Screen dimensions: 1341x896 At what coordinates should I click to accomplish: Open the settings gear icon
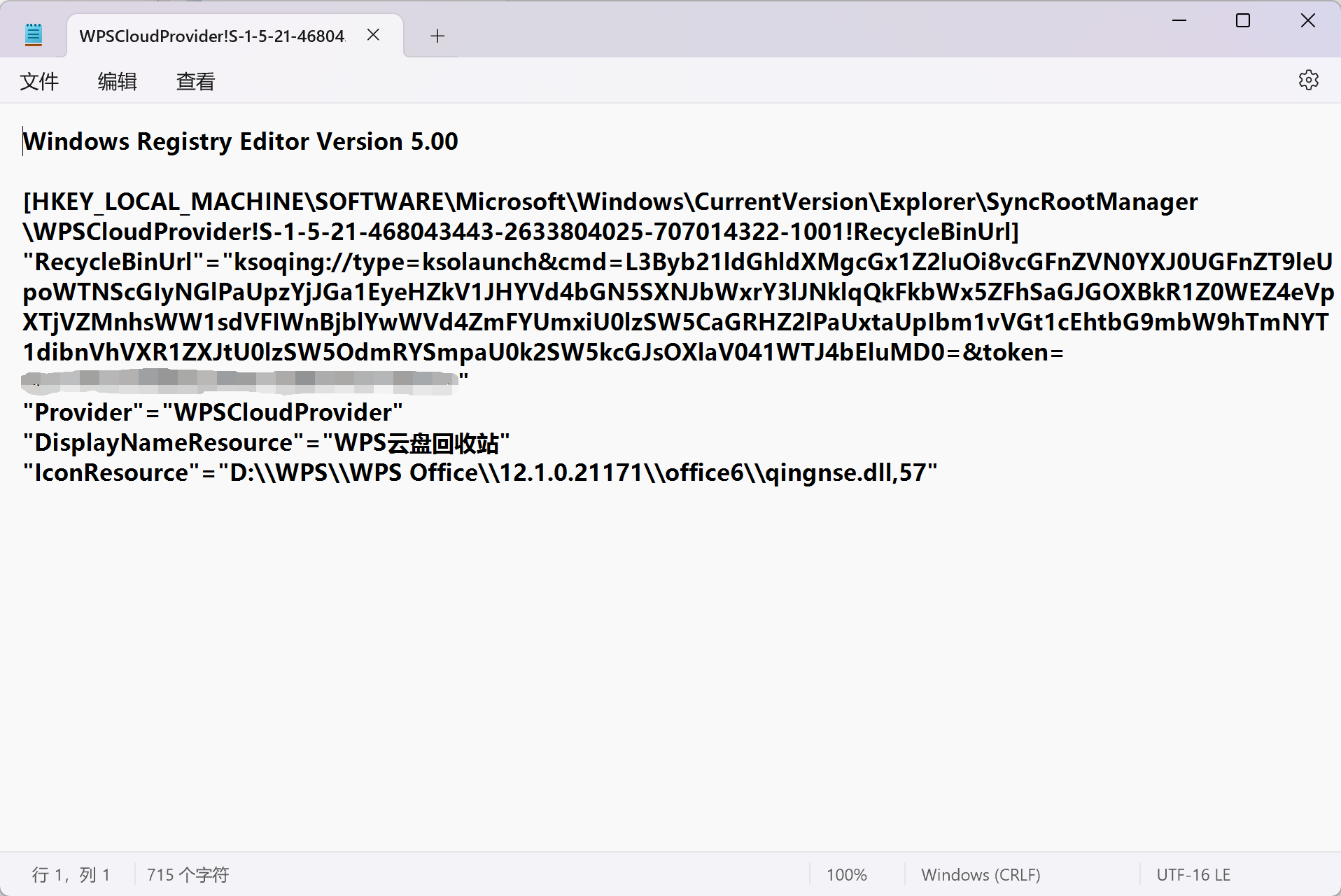1308,80
